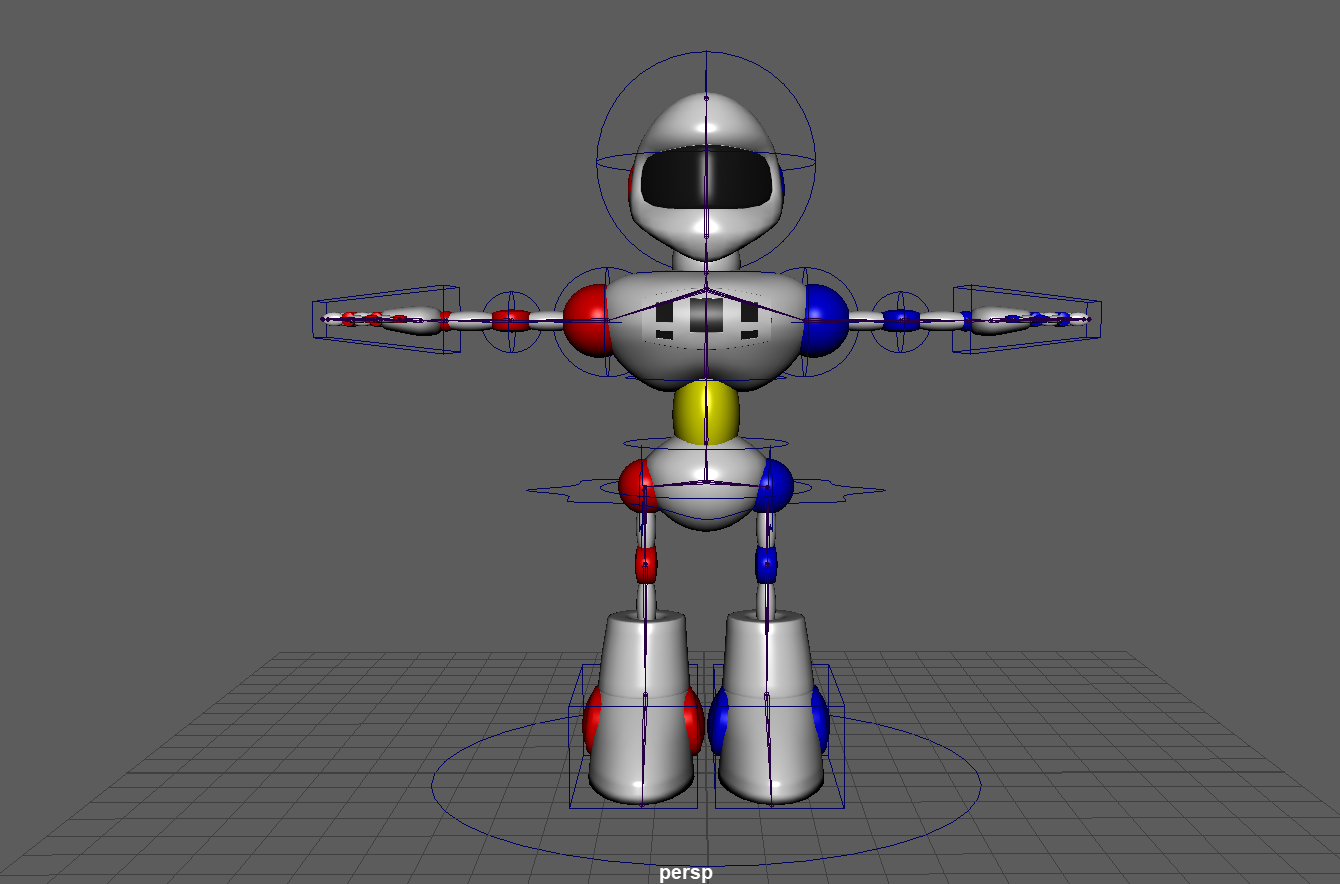The image size is (1340, 884).
Task: Select the blue knee joint
Action: coord(766,565)
